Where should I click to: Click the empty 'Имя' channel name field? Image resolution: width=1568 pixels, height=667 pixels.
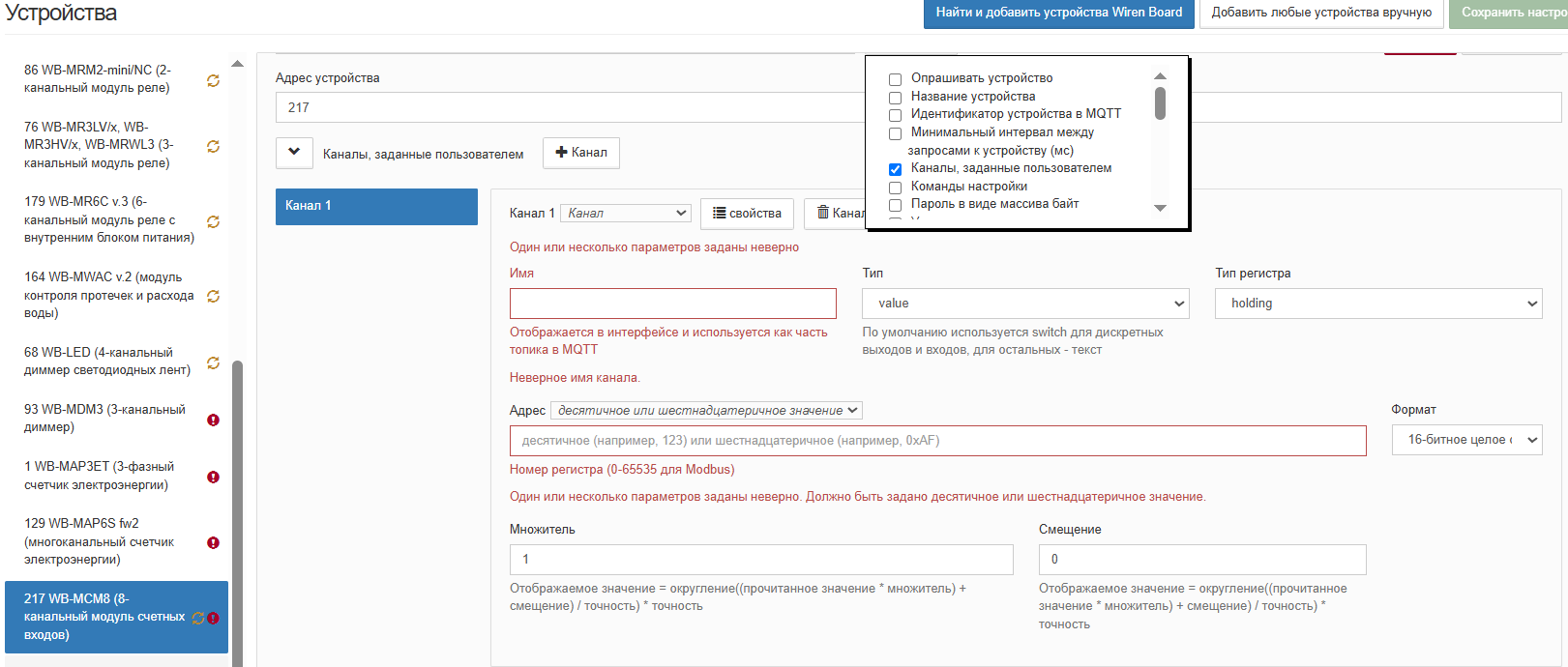[673, 304]
